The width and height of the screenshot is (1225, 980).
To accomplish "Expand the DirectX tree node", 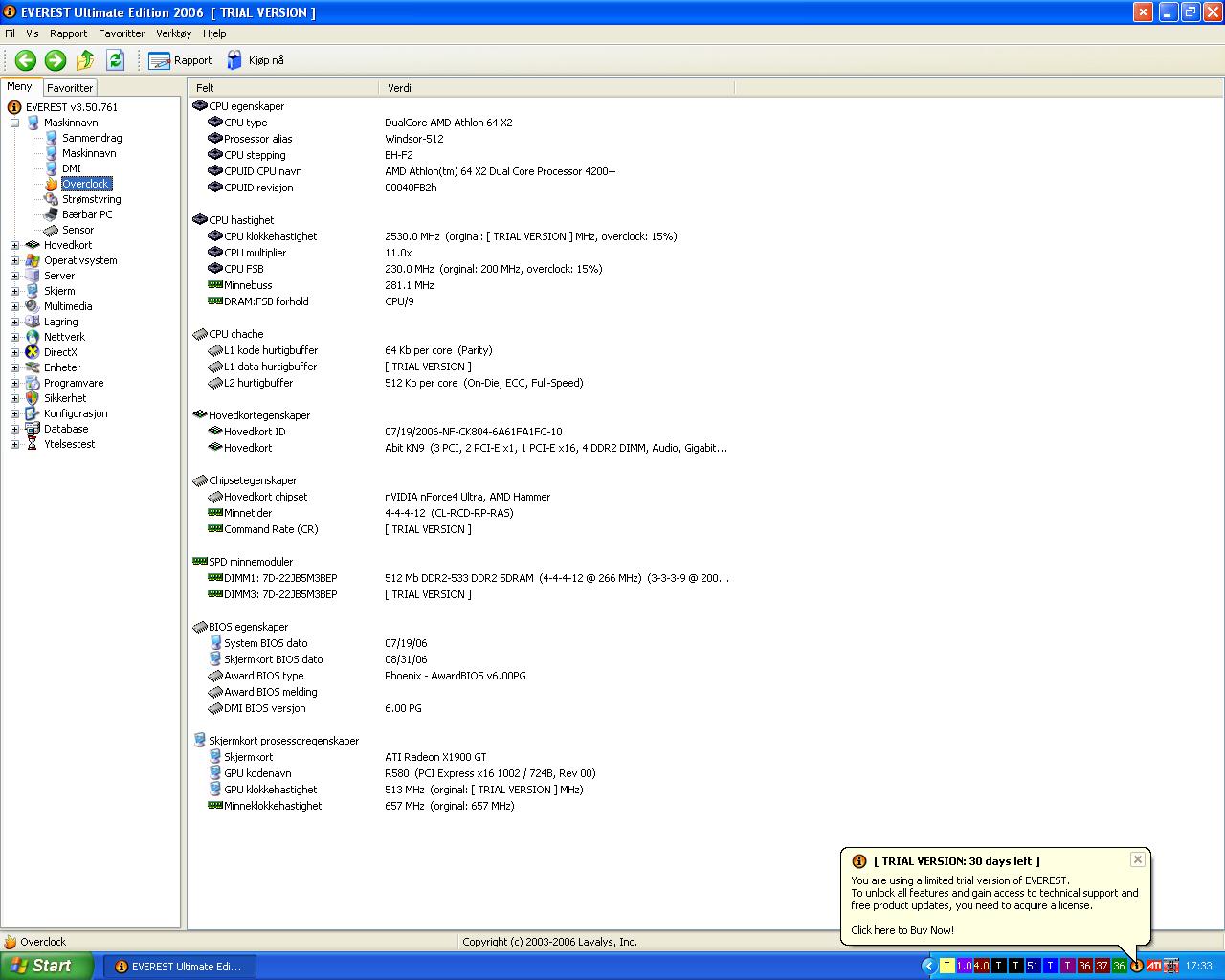I will pyautogui.click(x=15, y=352).
